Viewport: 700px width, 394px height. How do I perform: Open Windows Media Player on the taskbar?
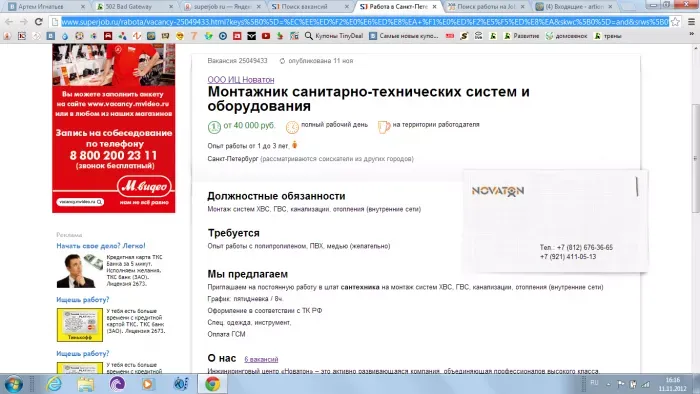click(x=148, y=384)
